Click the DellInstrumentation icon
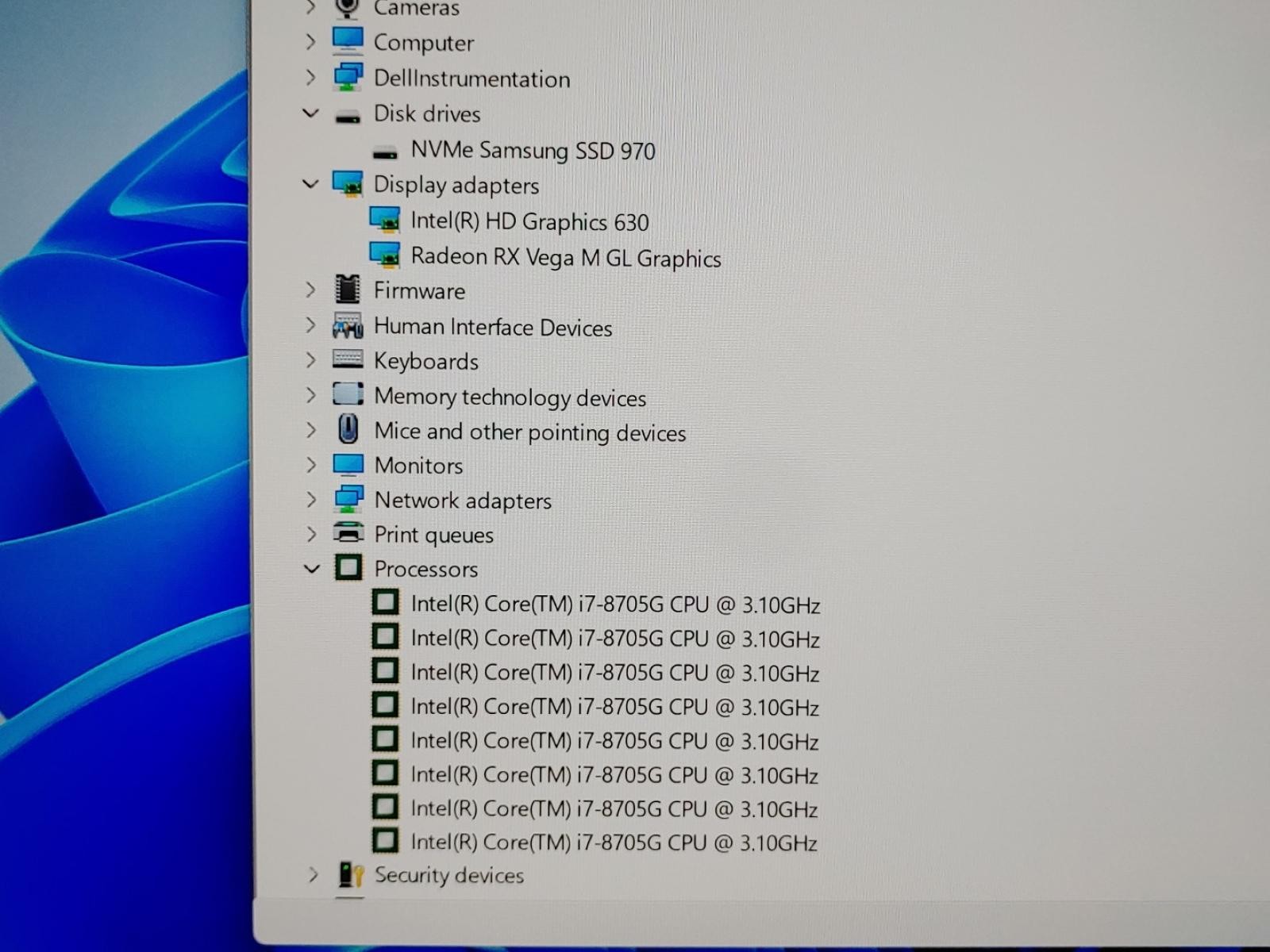This screenshot has width=1270, height=952. pos(348,77)
